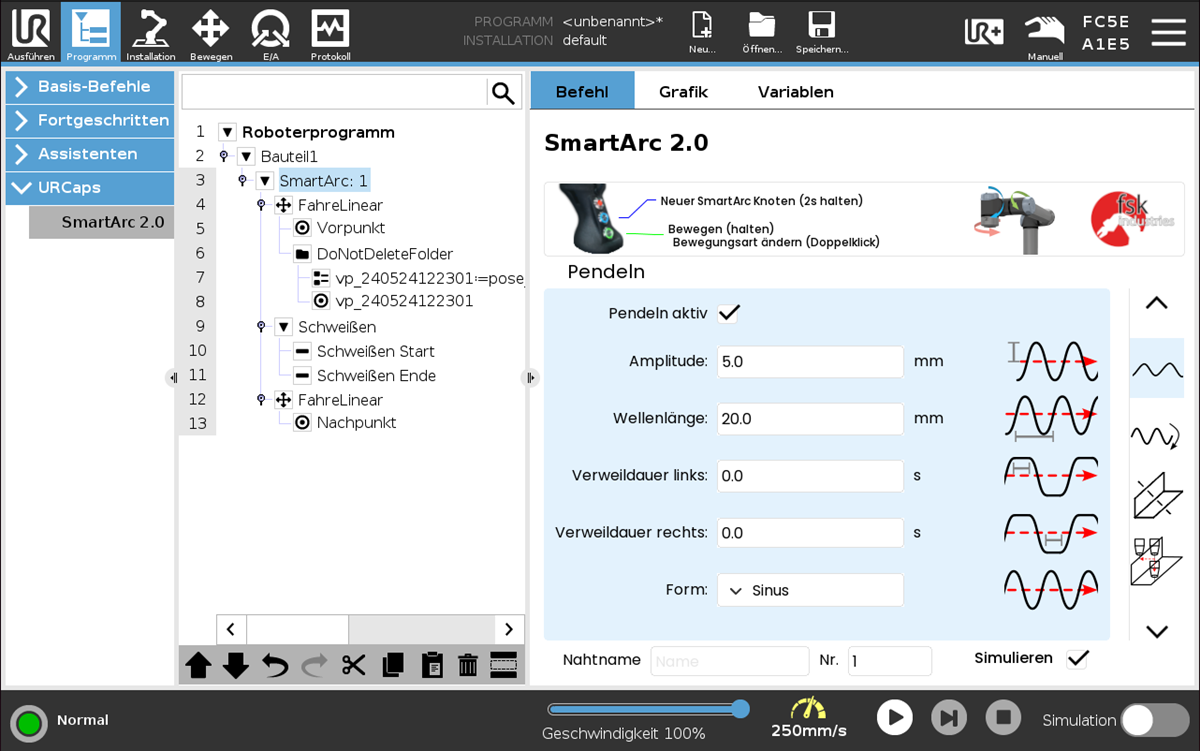Image resolution: width=1200 pixels, height=751 pixels.
Task: Open the Bewegen (Move) view
Action: pyautogui.click(x=210, y=33)
